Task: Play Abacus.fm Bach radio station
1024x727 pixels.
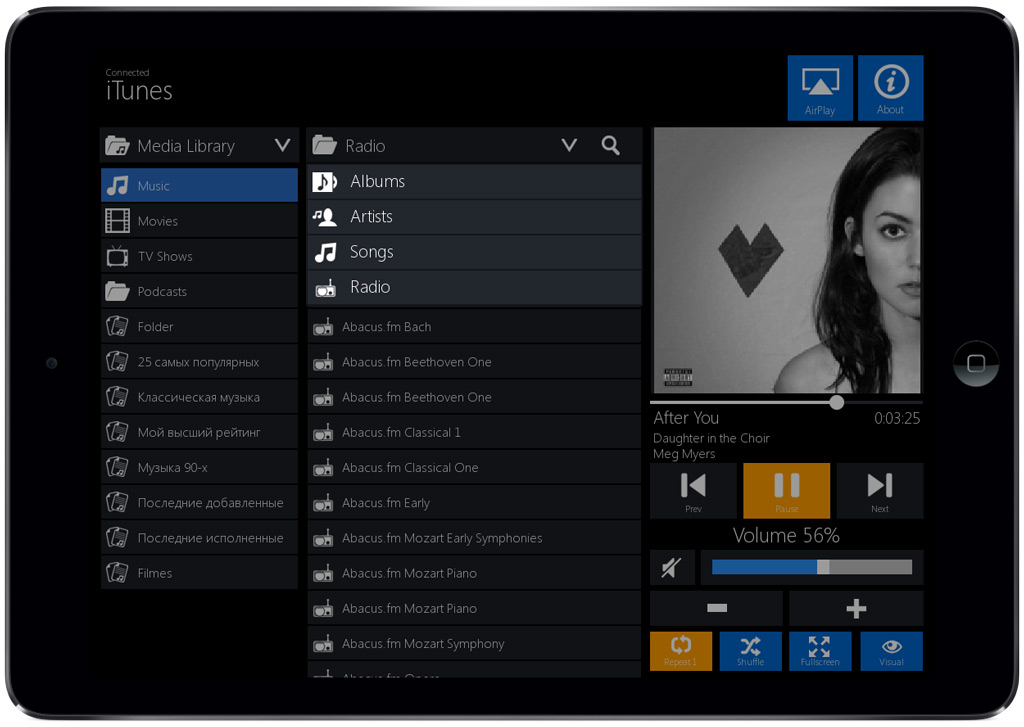Action: [x=474, y=327]
